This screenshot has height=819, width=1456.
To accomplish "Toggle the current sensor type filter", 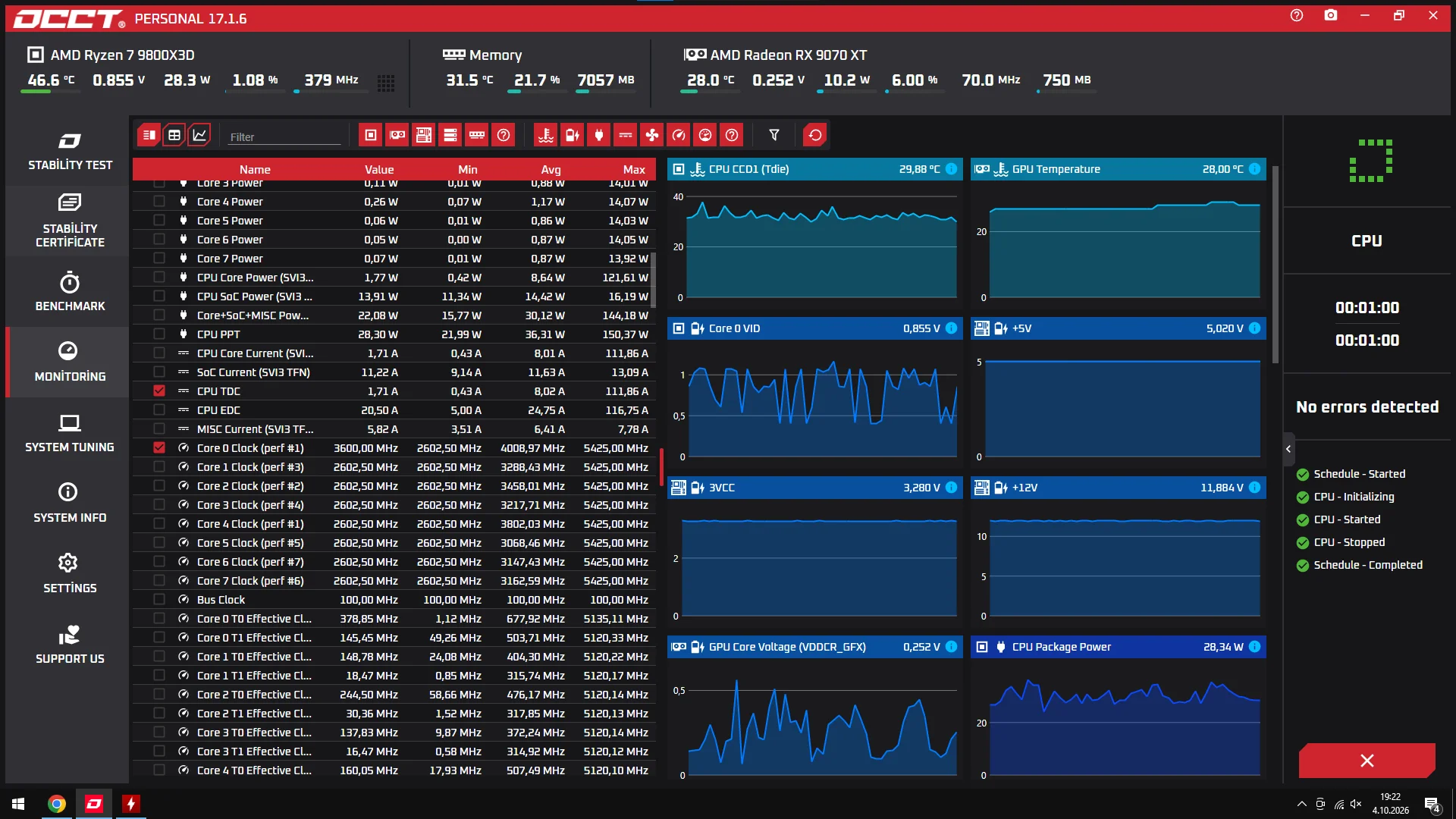I will click(x=626, y=135).
